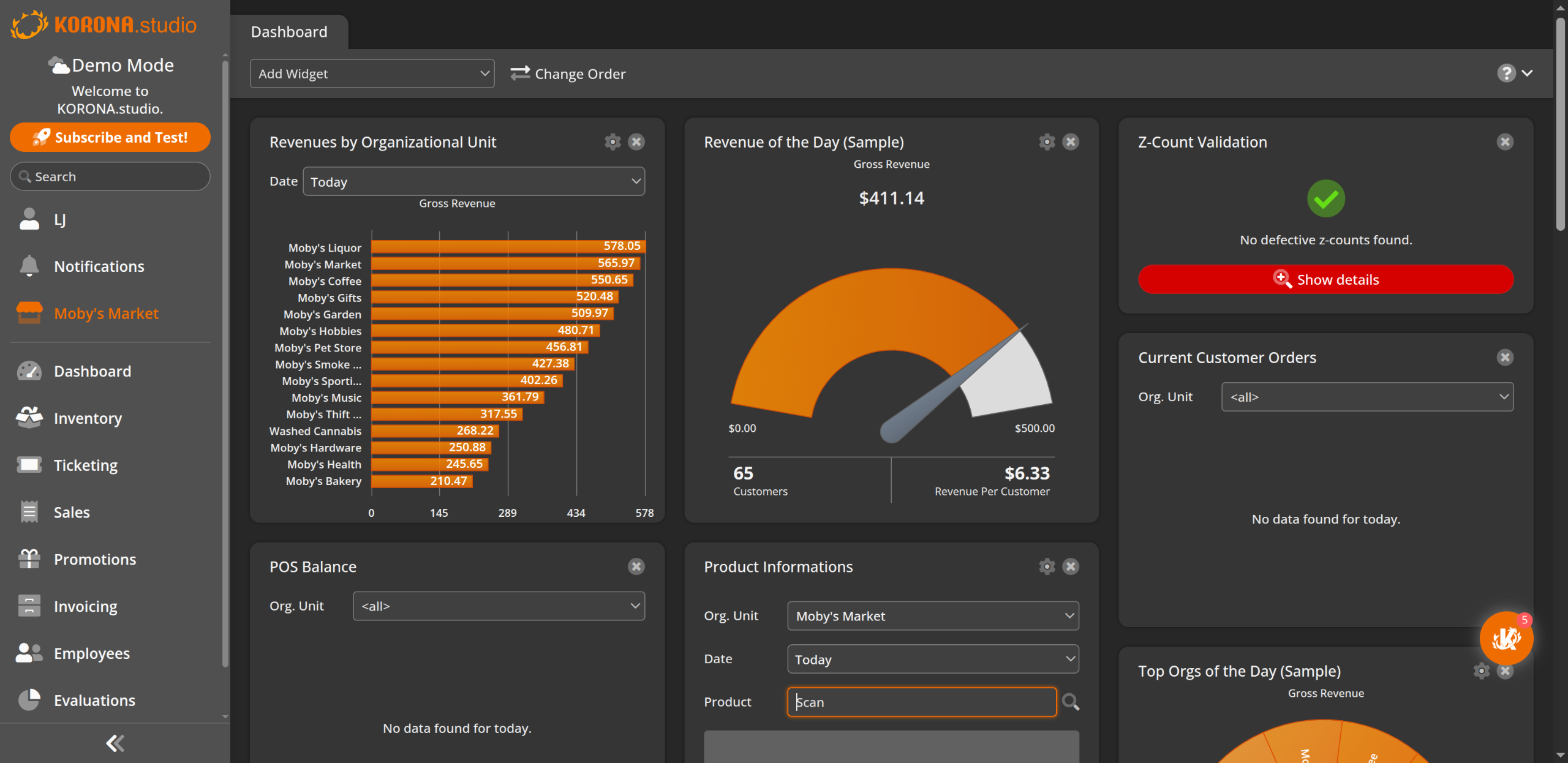The width and height of the screenshot is (1568, 763).
Task: Open the Ticketing menu item
Action: (x=85, y=465)
